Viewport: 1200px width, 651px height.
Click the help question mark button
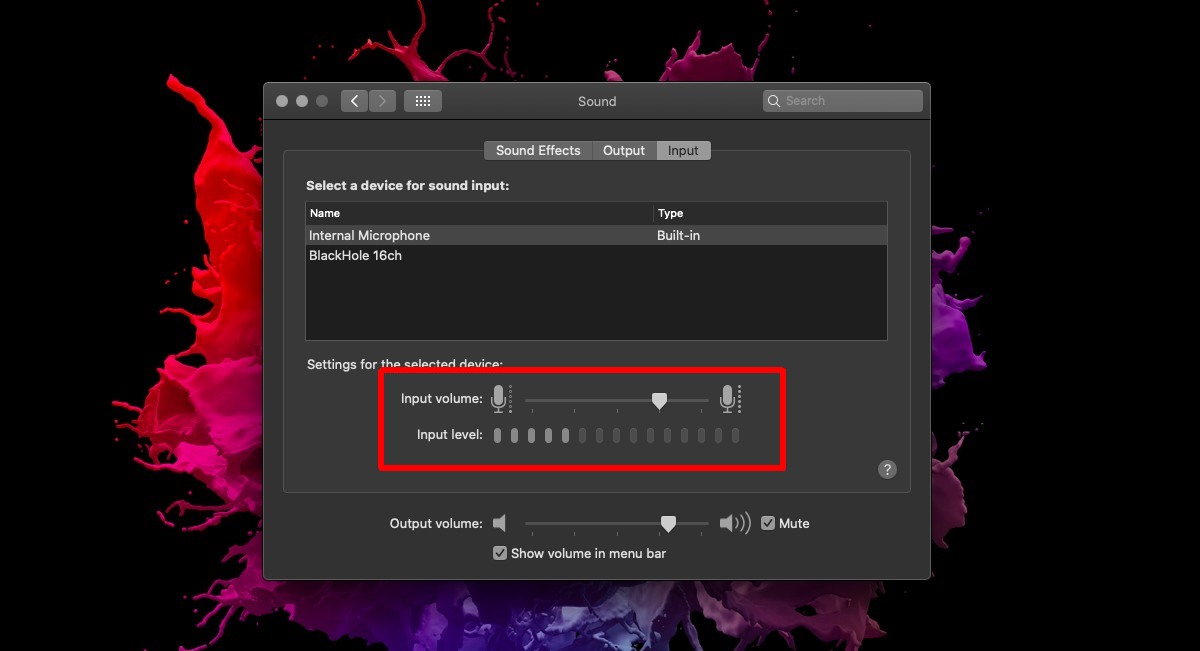tap(886, 470)
